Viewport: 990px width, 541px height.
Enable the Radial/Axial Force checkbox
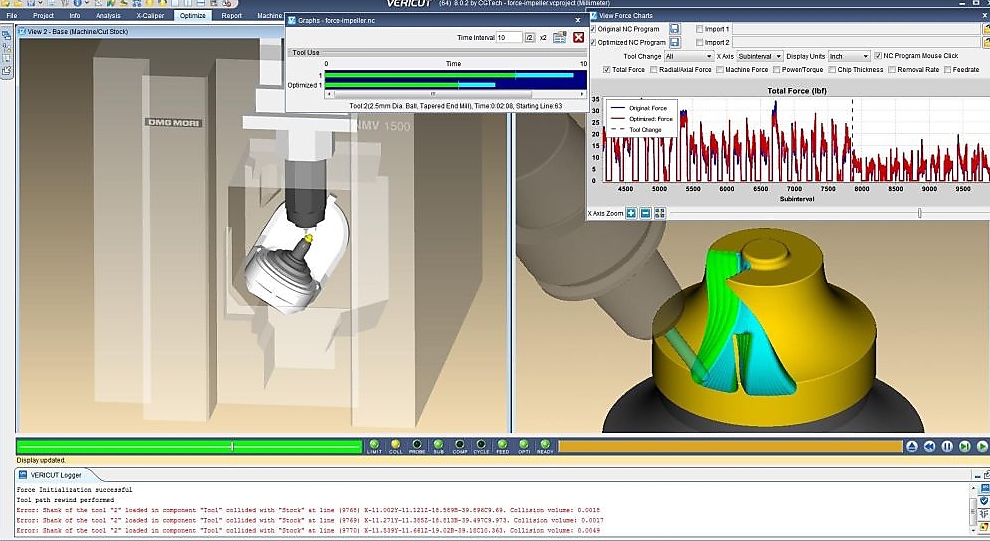pyautogui.click(x=653, y=69)
